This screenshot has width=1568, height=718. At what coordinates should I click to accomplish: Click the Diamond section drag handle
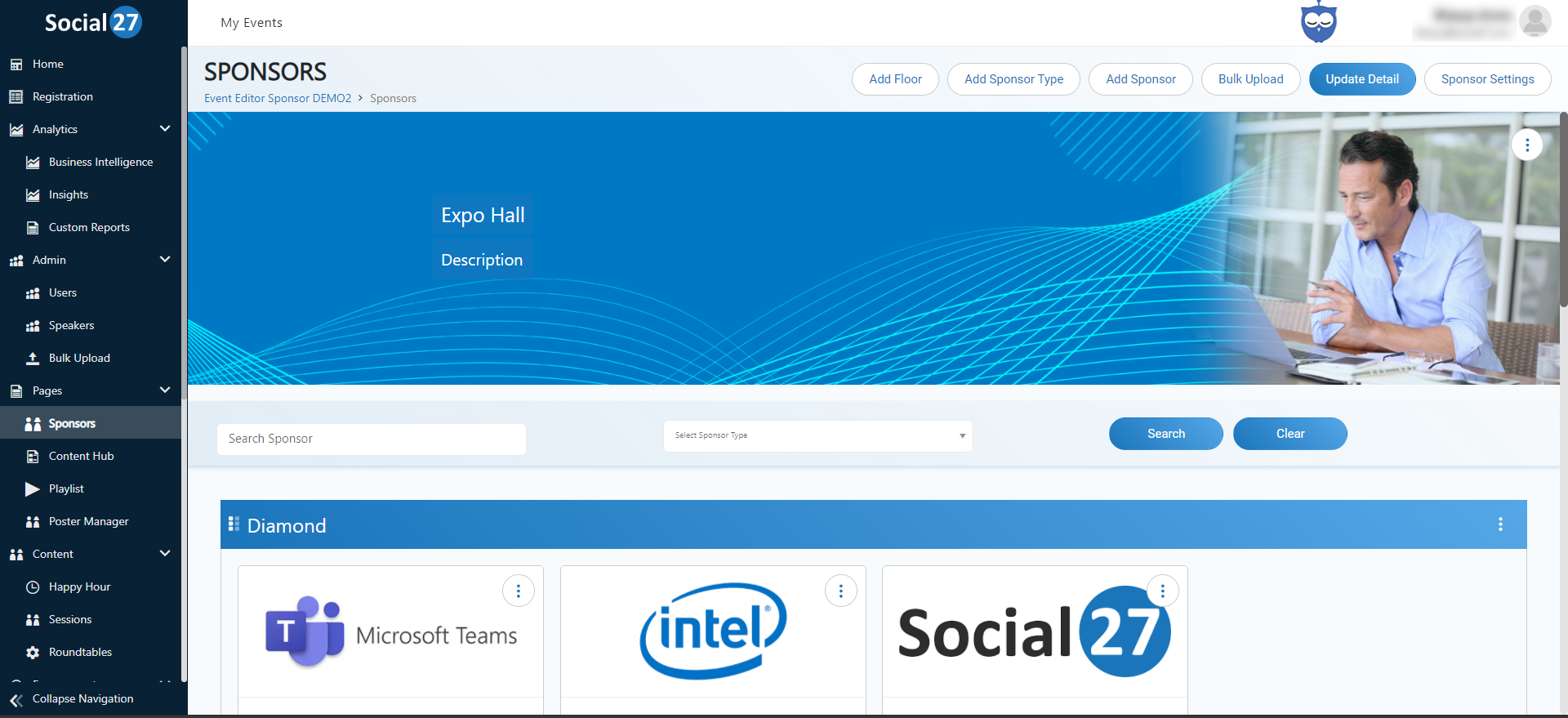pos(234,524)
